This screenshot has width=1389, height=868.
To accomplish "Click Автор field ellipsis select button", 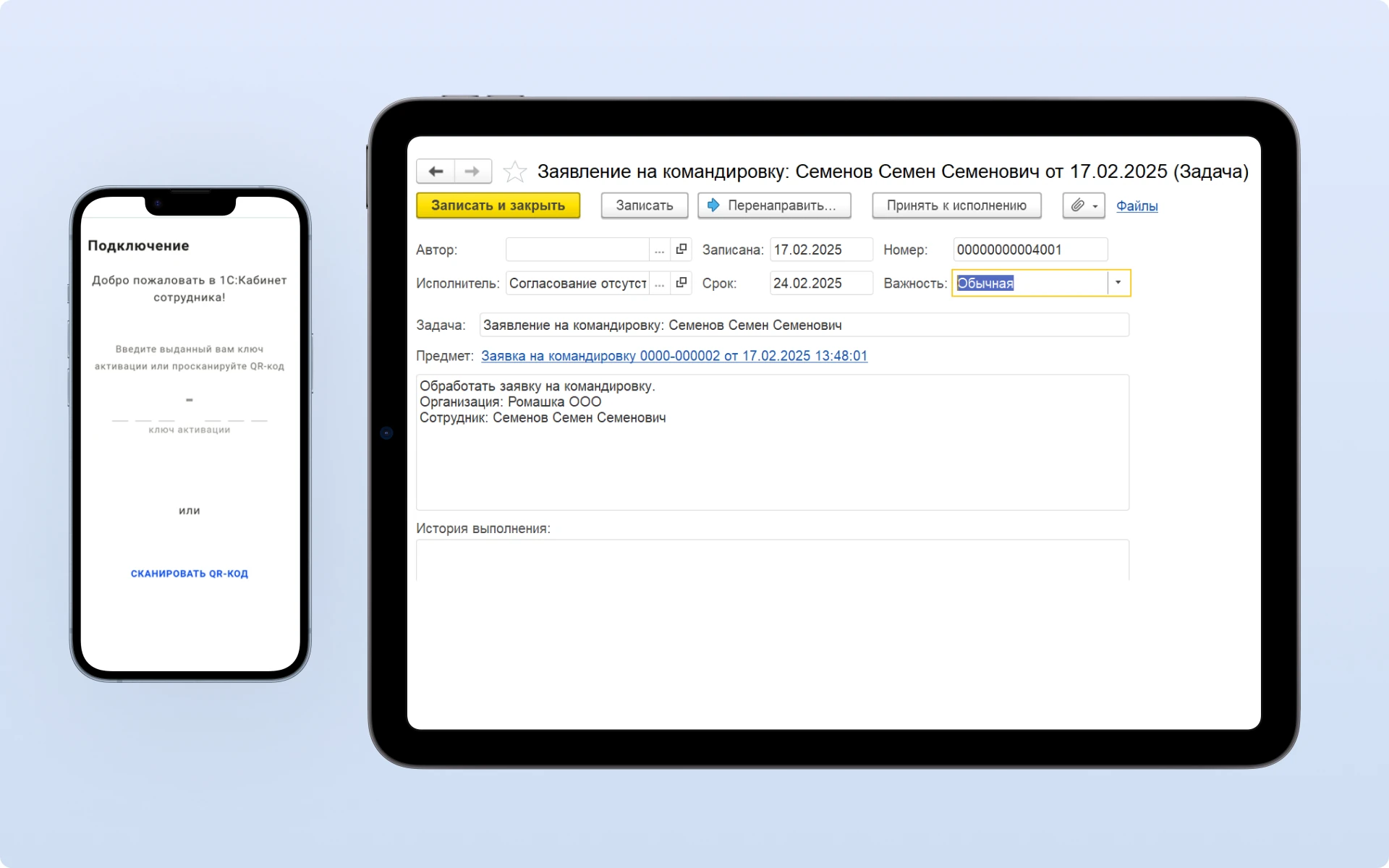I will click(x=659, y=250).
